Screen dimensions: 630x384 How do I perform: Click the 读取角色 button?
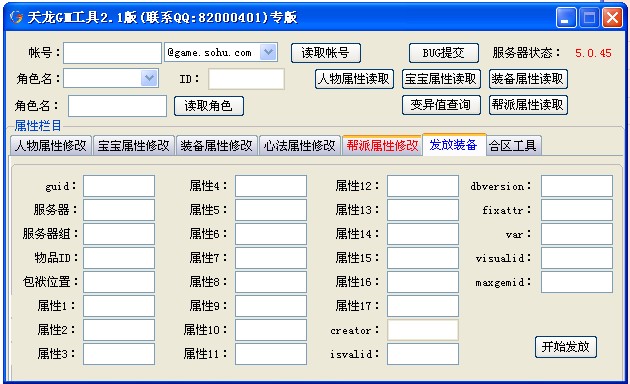[x=209, y=106]
